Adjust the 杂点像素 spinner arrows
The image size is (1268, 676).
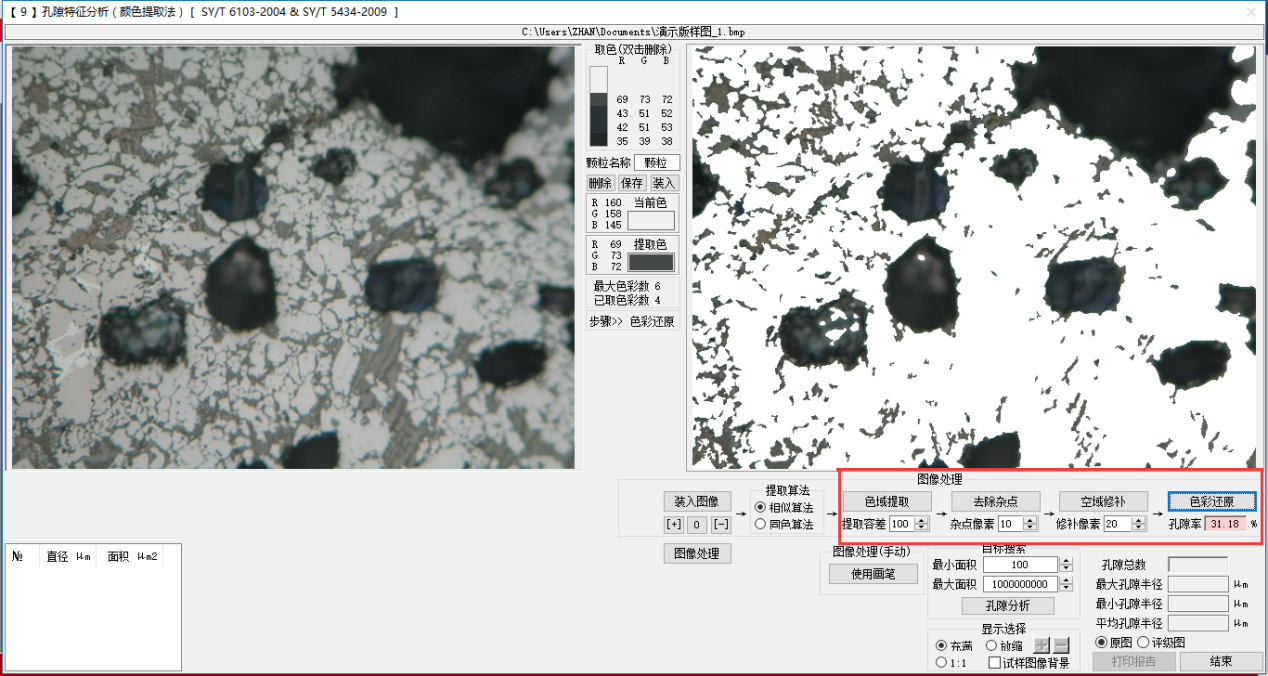click(x=1031, y=524)
